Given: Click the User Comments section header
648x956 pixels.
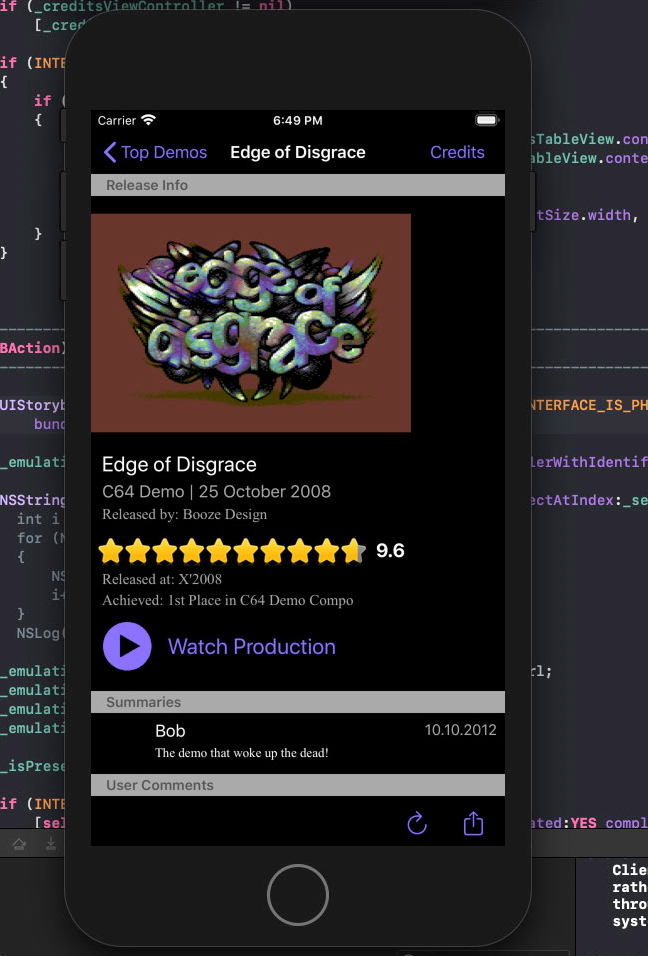Looking at the screenshot, I should (297, 785).
